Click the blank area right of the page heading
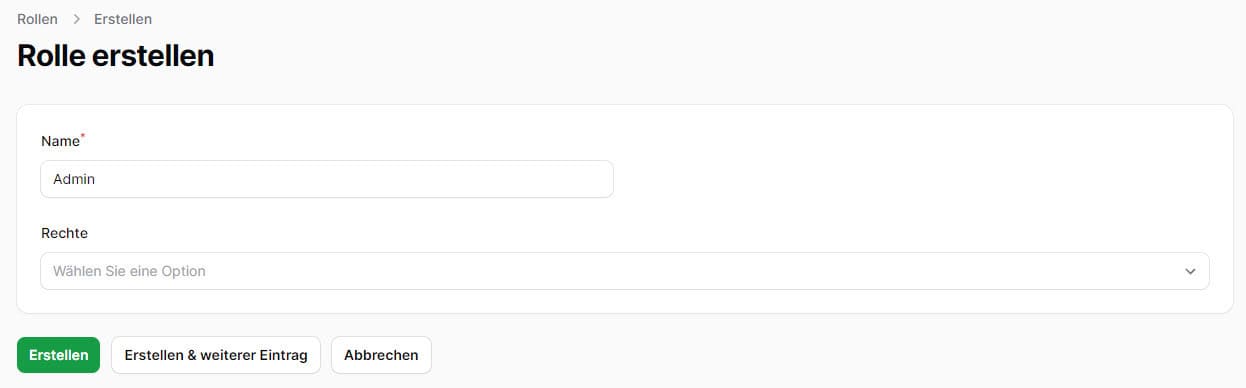This screenshot has height=388, width=1246. 720,55
